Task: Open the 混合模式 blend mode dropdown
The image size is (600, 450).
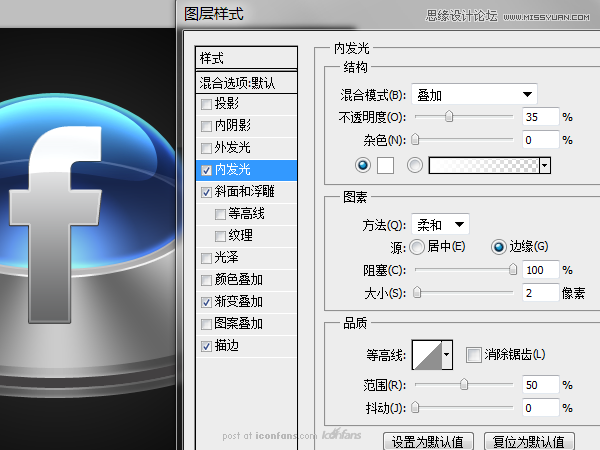Action: [x=474, y=94]
